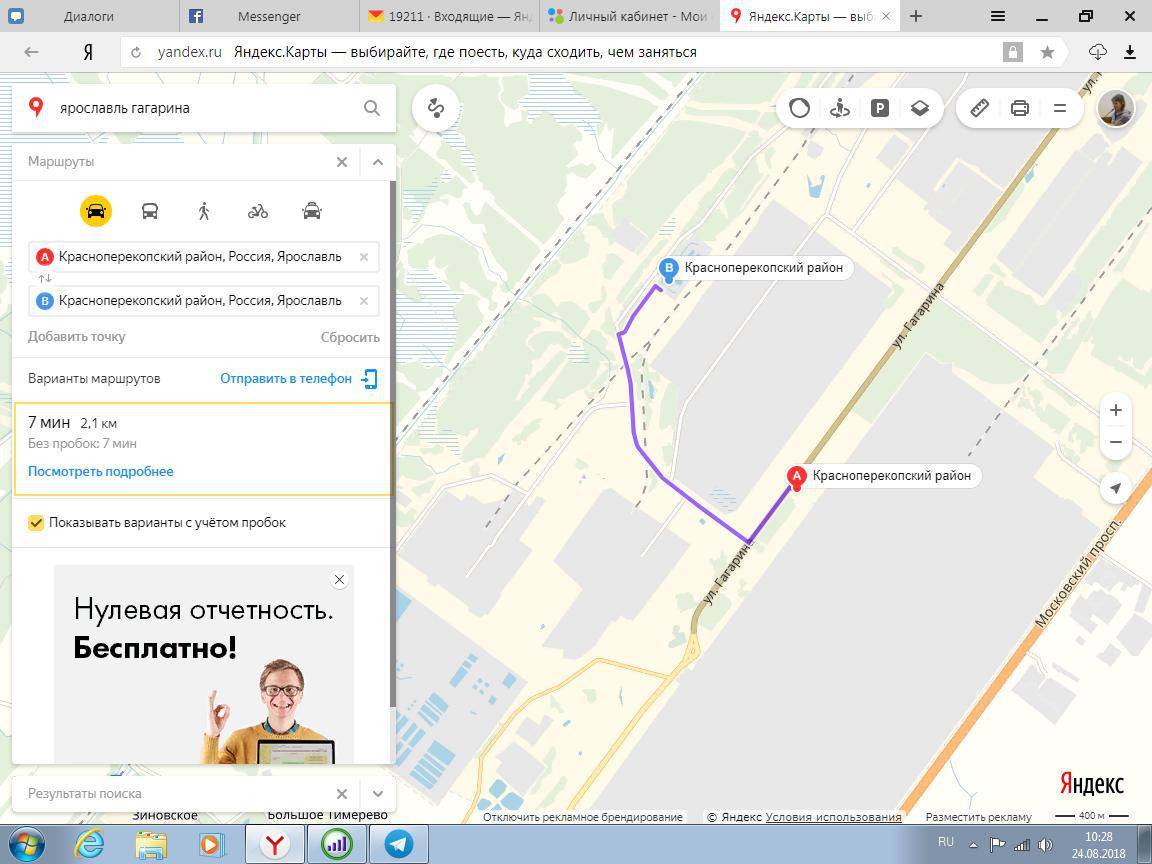
Task: Toggle the street panoramas icon
Action: tap(840, 109)
